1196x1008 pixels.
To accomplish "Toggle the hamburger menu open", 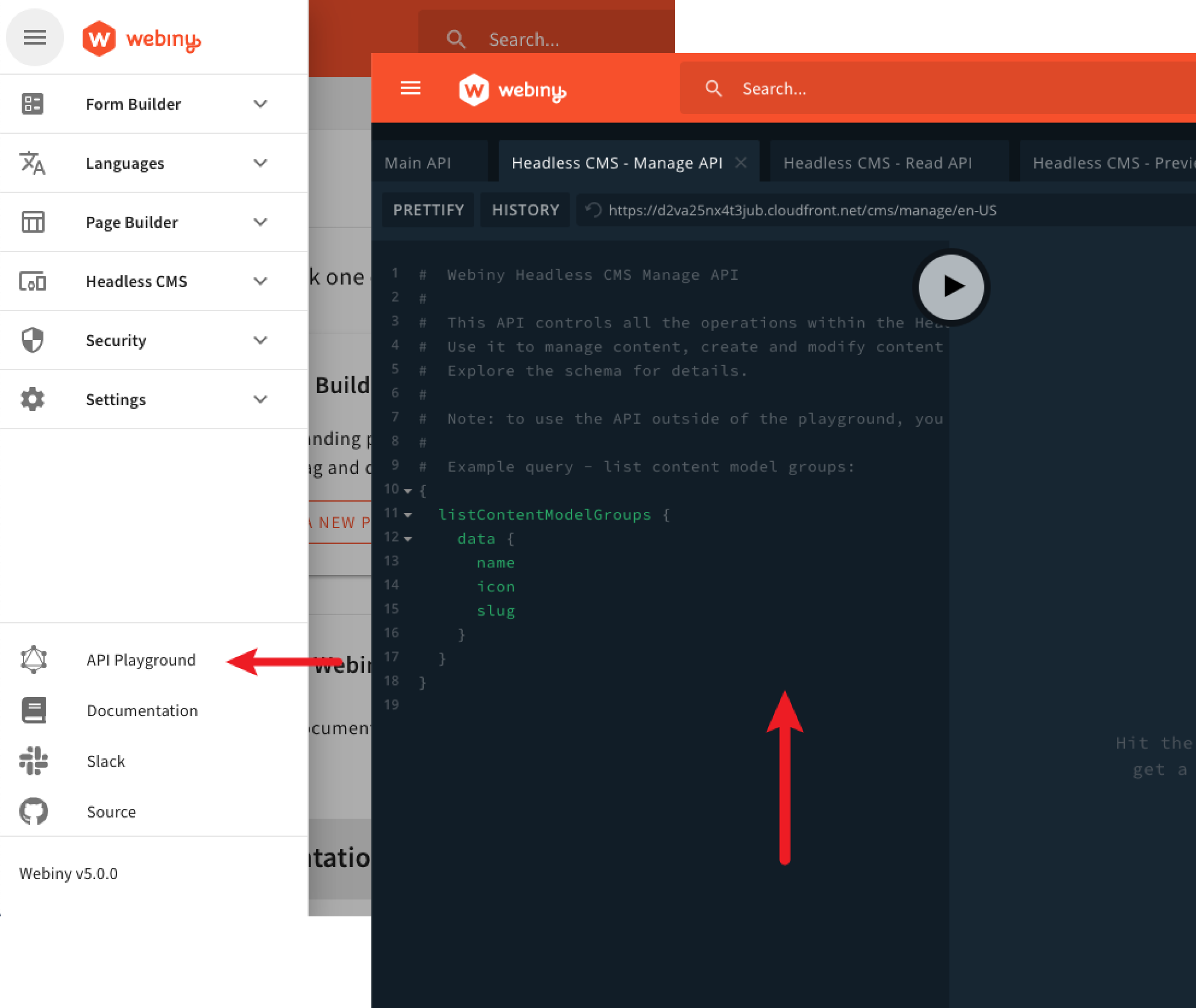I will click(34, 36).
